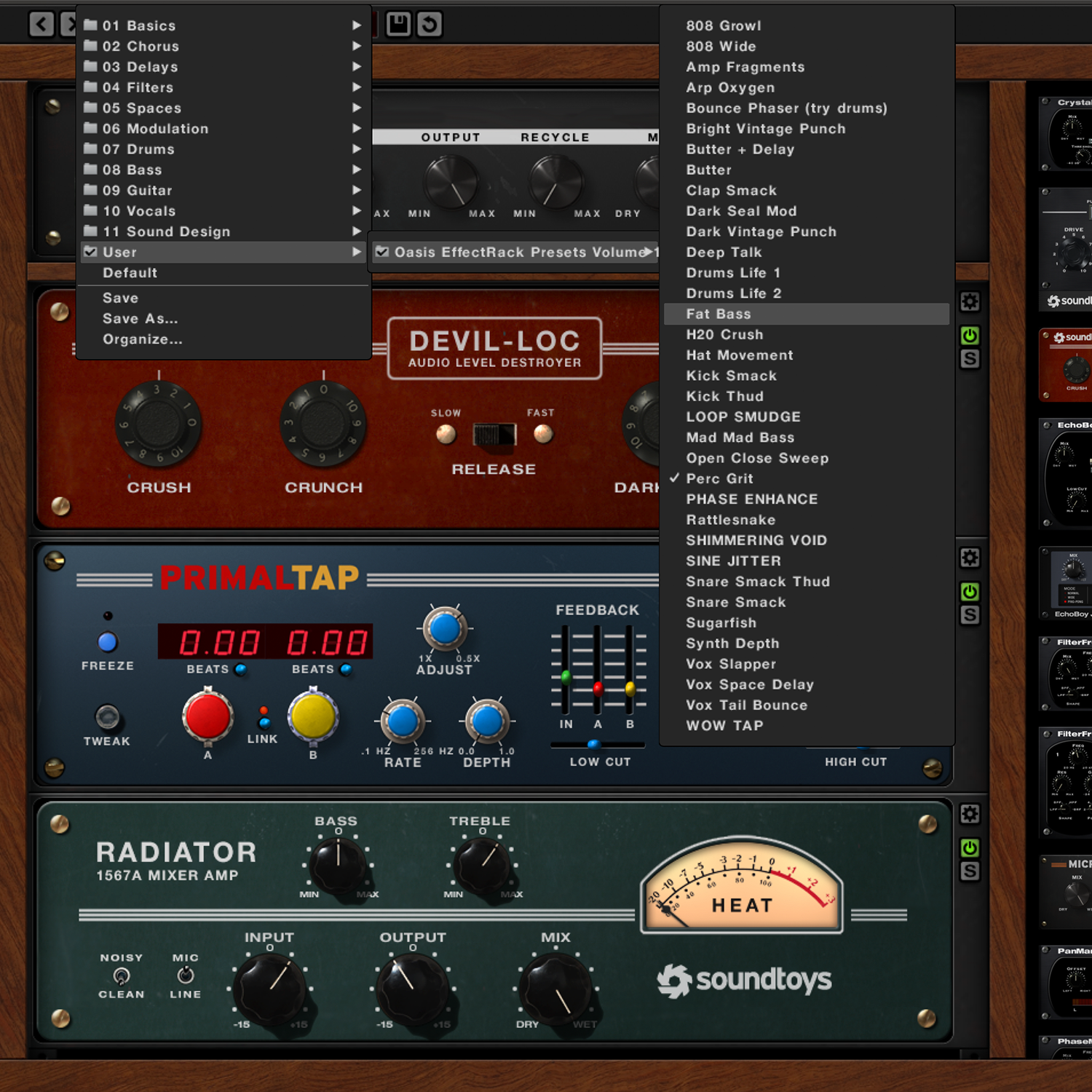Solo the PrimalTap module with S button
The width and height of the screenshot is (1092, 1092).
tap(969, 615)
